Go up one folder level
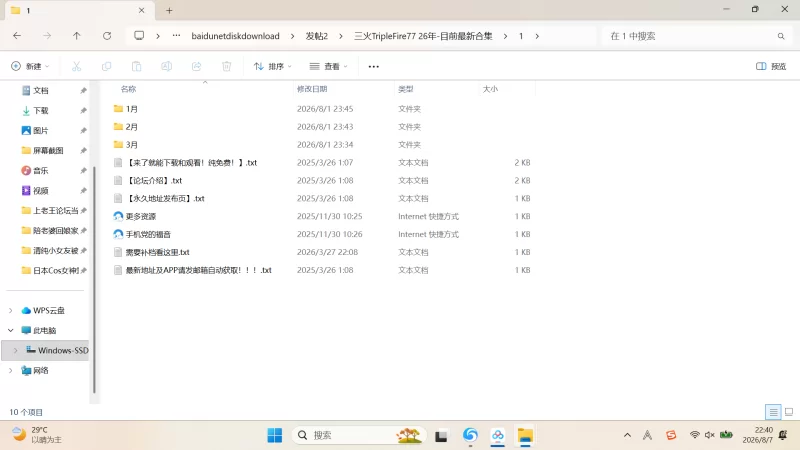800x450 pixels. click(77, 36)
